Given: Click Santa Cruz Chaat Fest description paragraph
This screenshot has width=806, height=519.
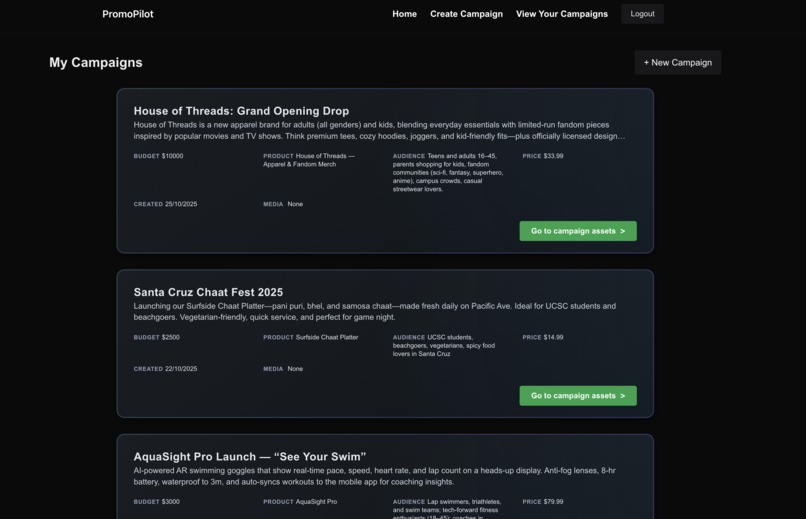Looking at the screenshot, I should (x=375, y=311).
